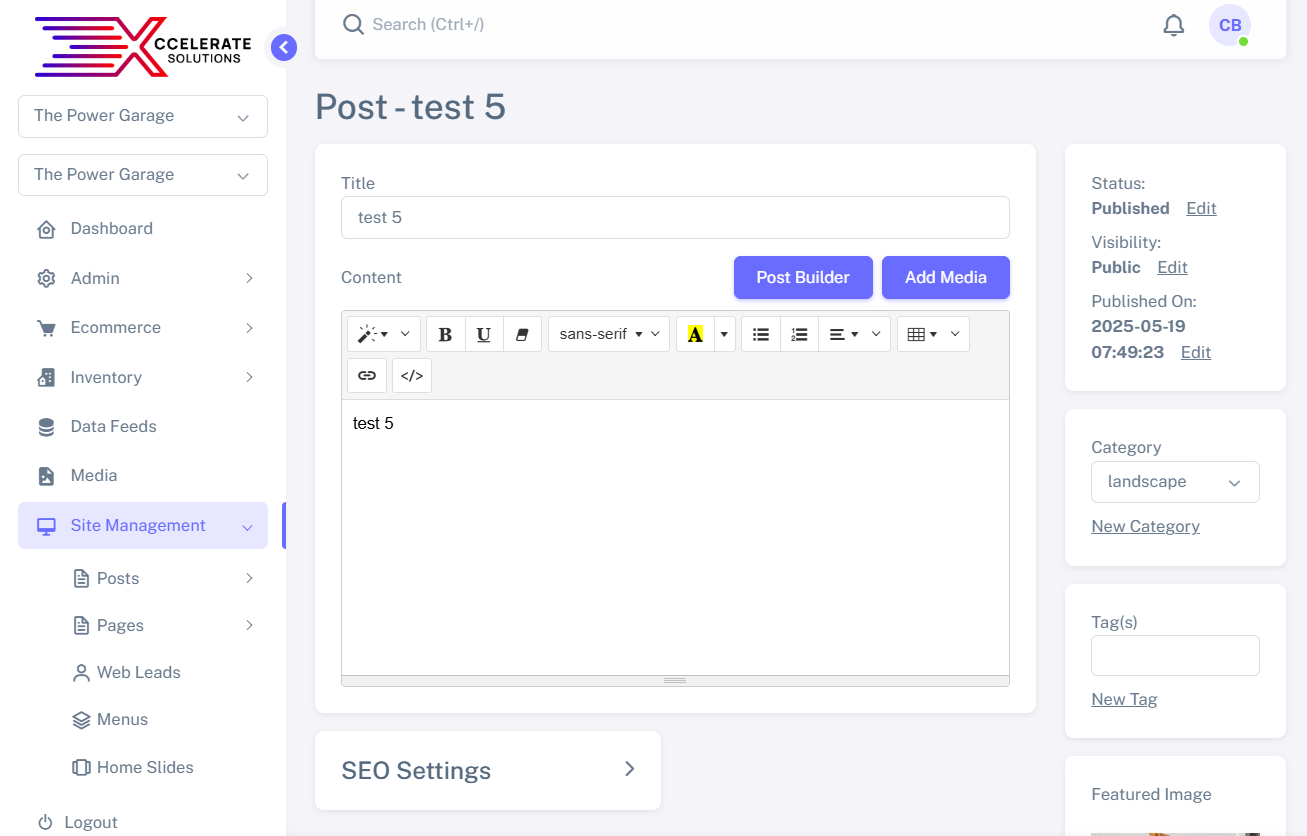Insert an ordered numbered list
The image size is (1307, 836).
[x=799, y=334]
